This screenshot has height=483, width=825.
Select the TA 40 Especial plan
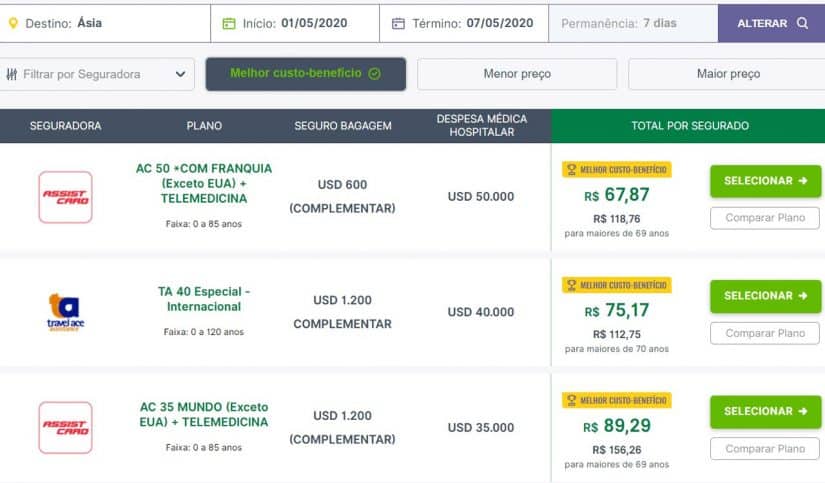coord(766,296)
